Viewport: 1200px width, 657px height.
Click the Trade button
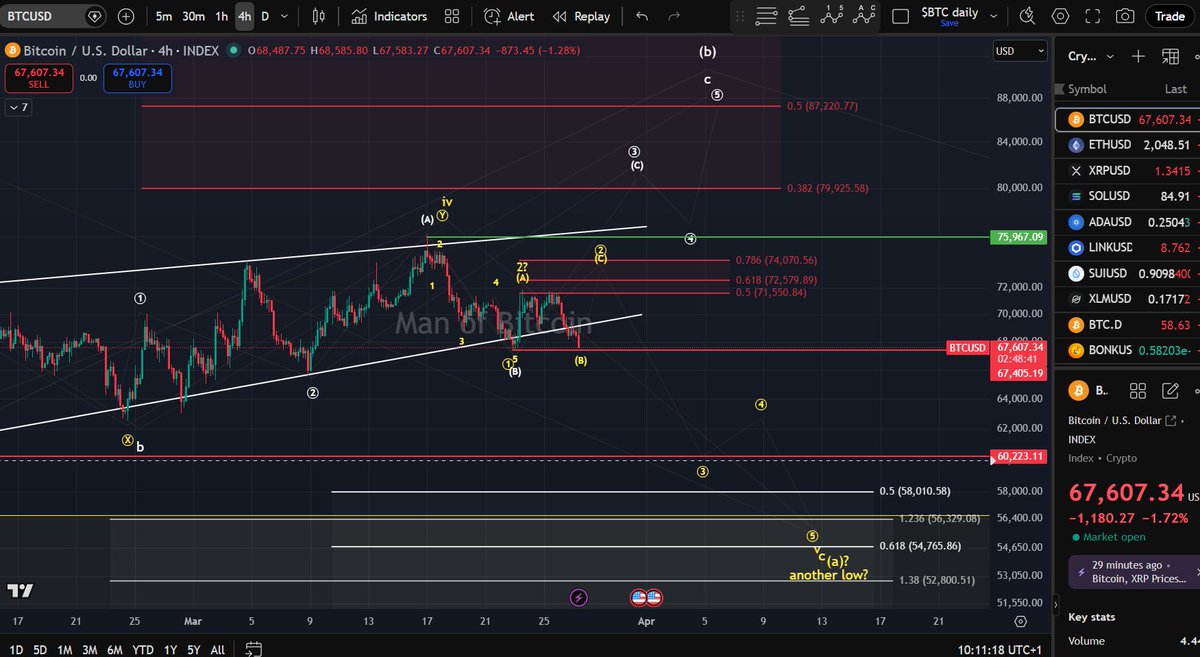click(x=1169, y=17)
